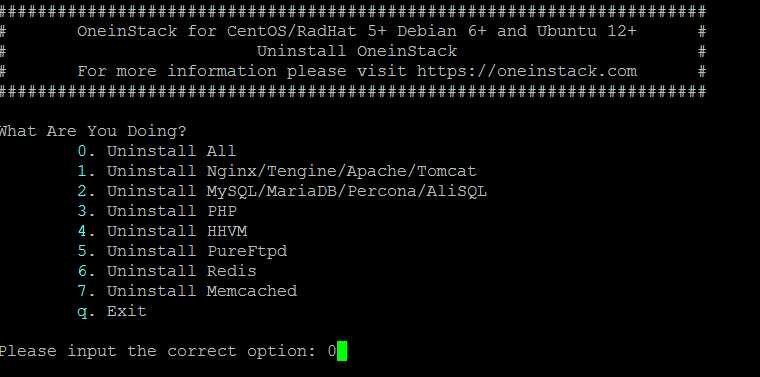Click the cyan option number 3
This screenshot has width=760, height=377.
point(82,211)
